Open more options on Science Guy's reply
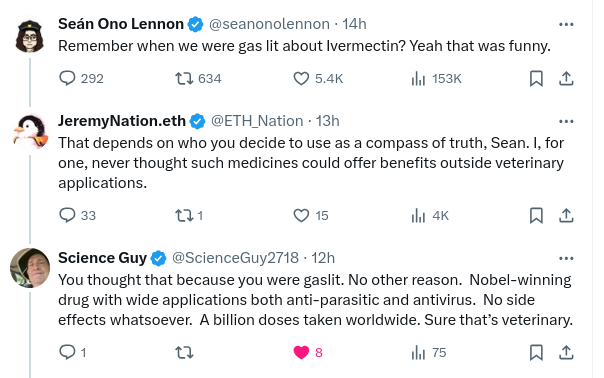Viewport: 604px width, 378px height. [x=566, y=258]
